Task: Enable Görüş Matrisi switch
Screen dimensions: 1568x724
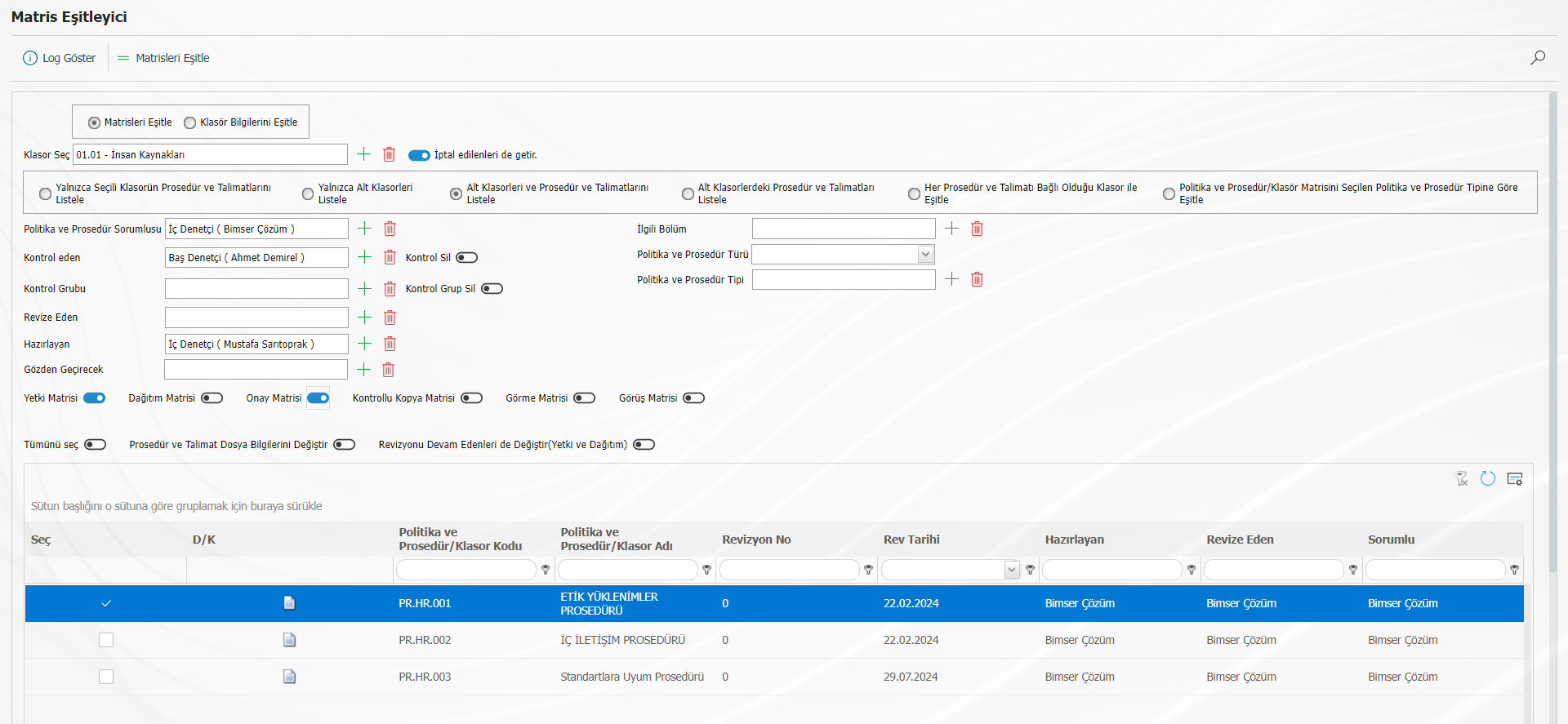Action: tap(694, 398)
